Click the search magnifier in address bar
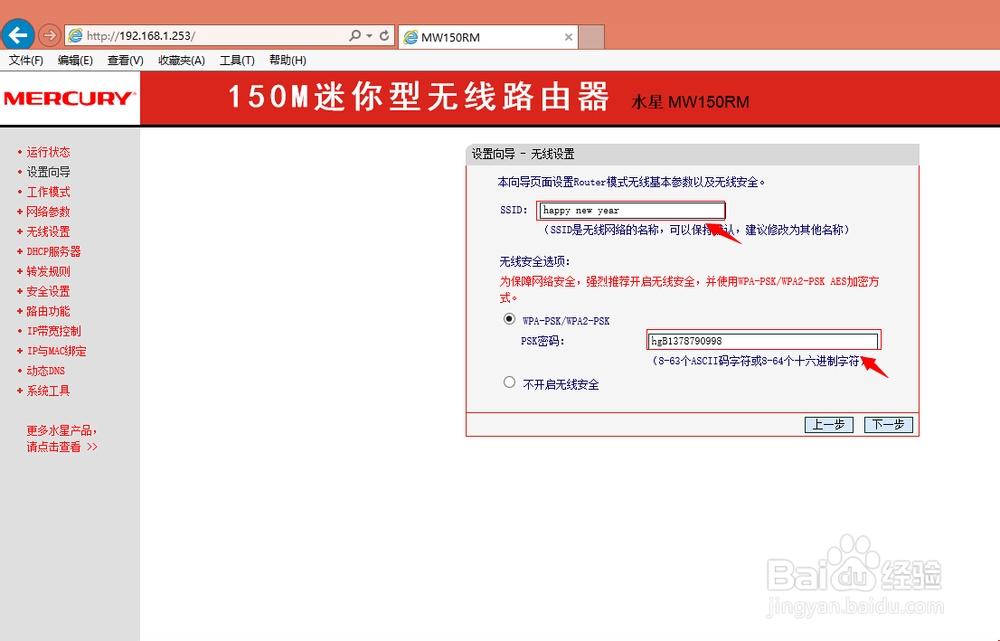 point(355,36)
